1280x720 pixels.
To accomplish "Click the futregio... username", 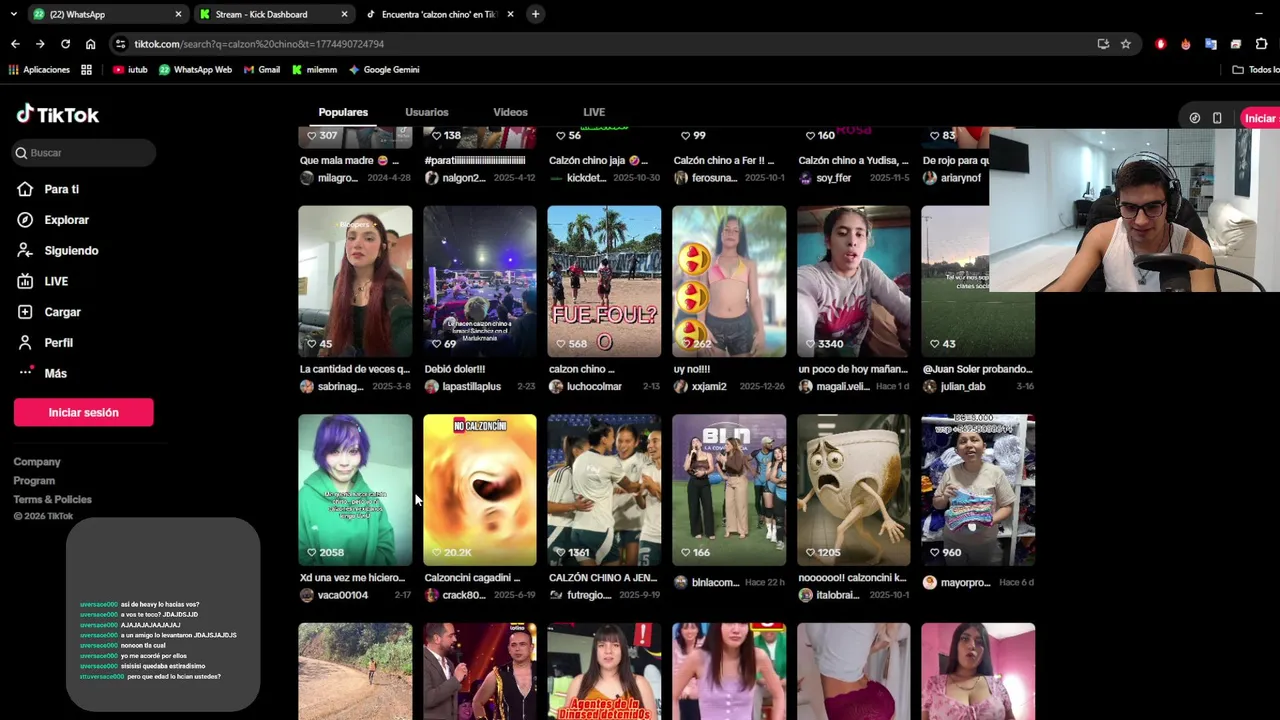I will 589,596.
